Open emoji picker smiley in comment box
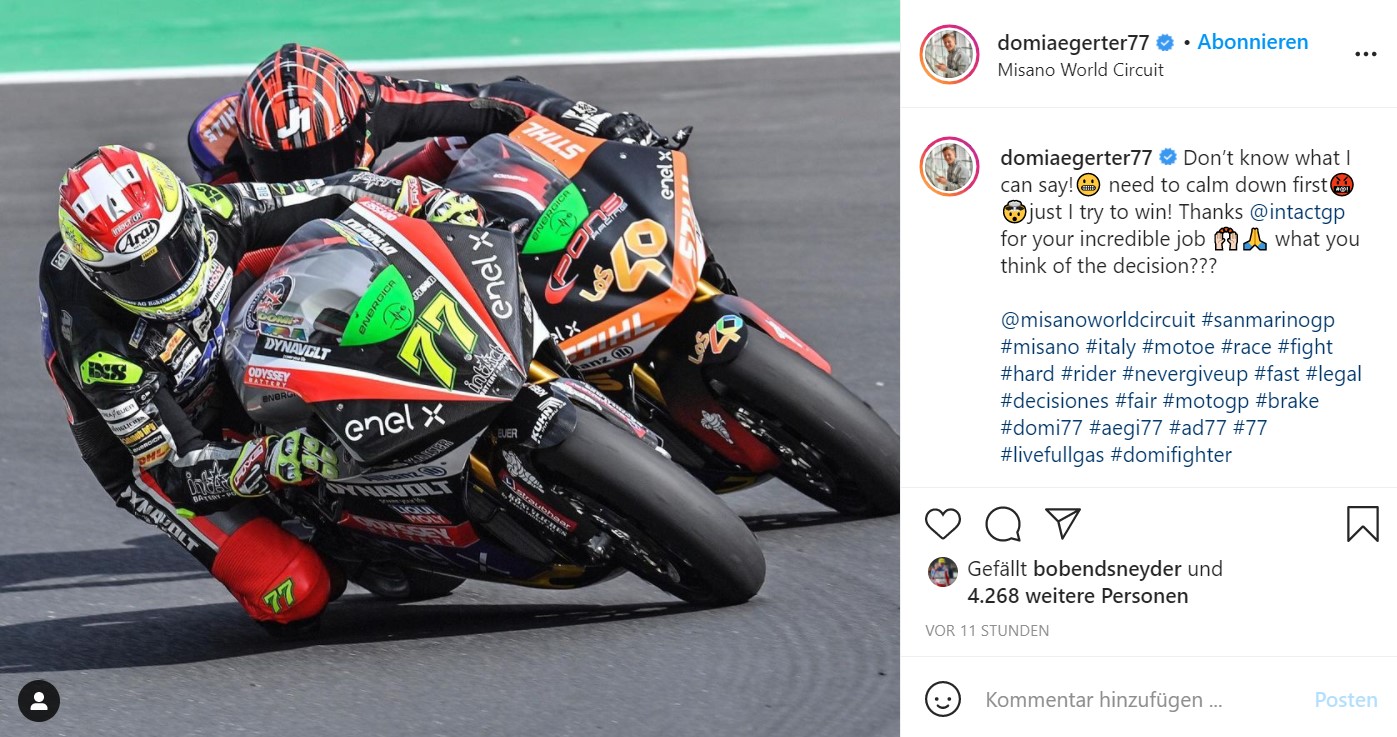 943,699
